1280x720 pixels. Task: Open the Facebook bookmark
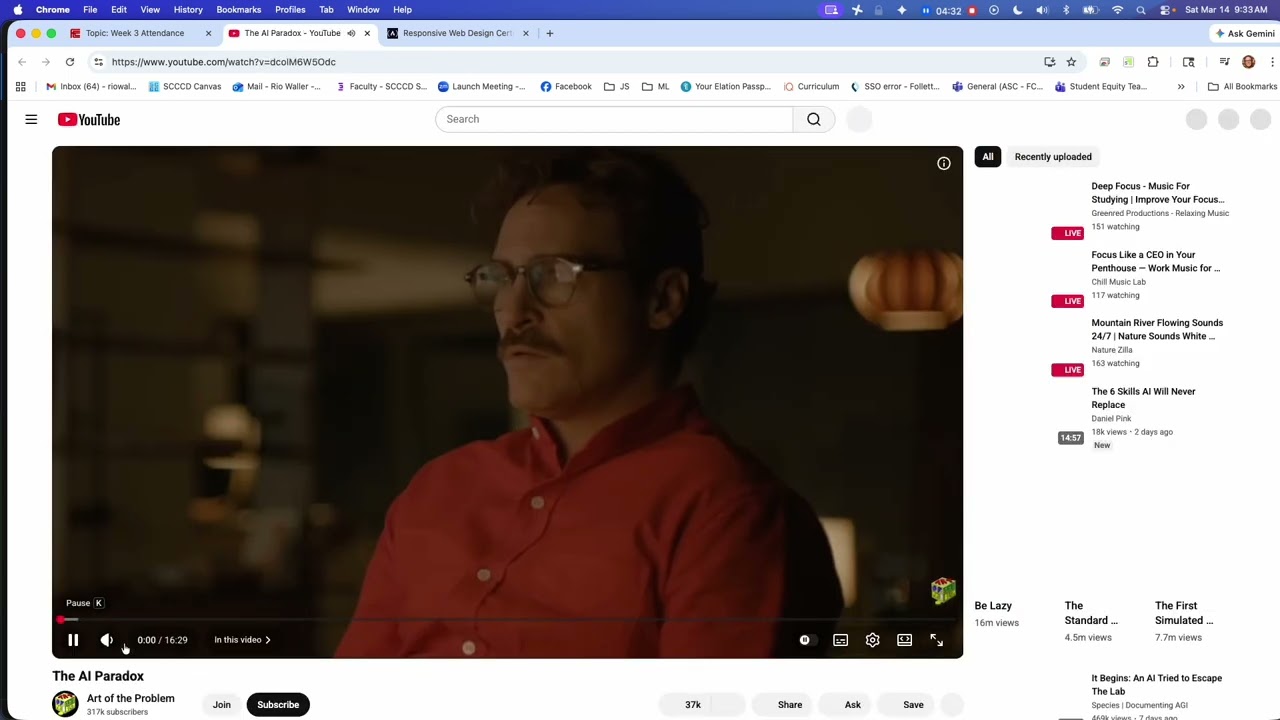[x=566, y=87]
